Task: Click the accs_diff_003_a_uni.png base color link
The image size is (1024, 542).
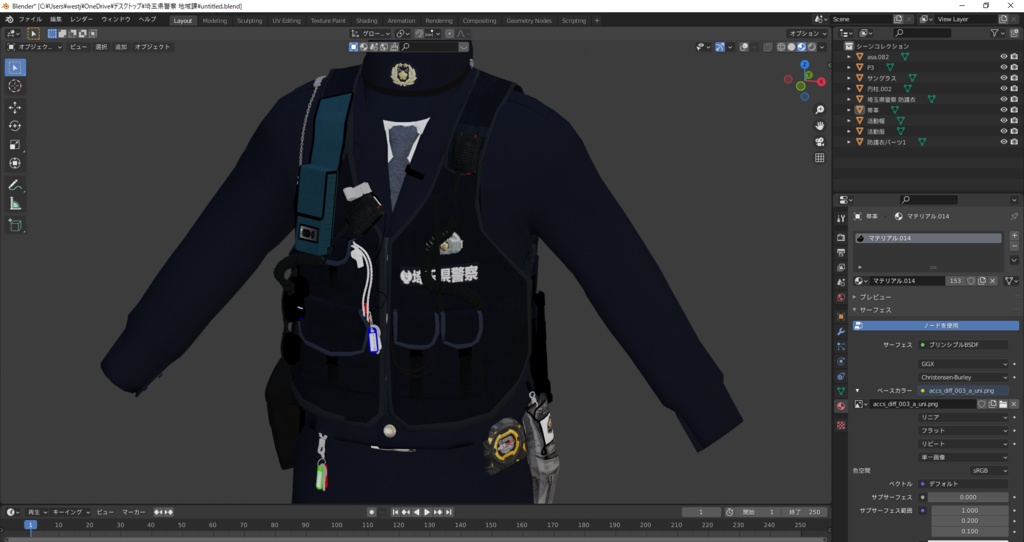Action: pyautogui.click(x=964, y=391)
